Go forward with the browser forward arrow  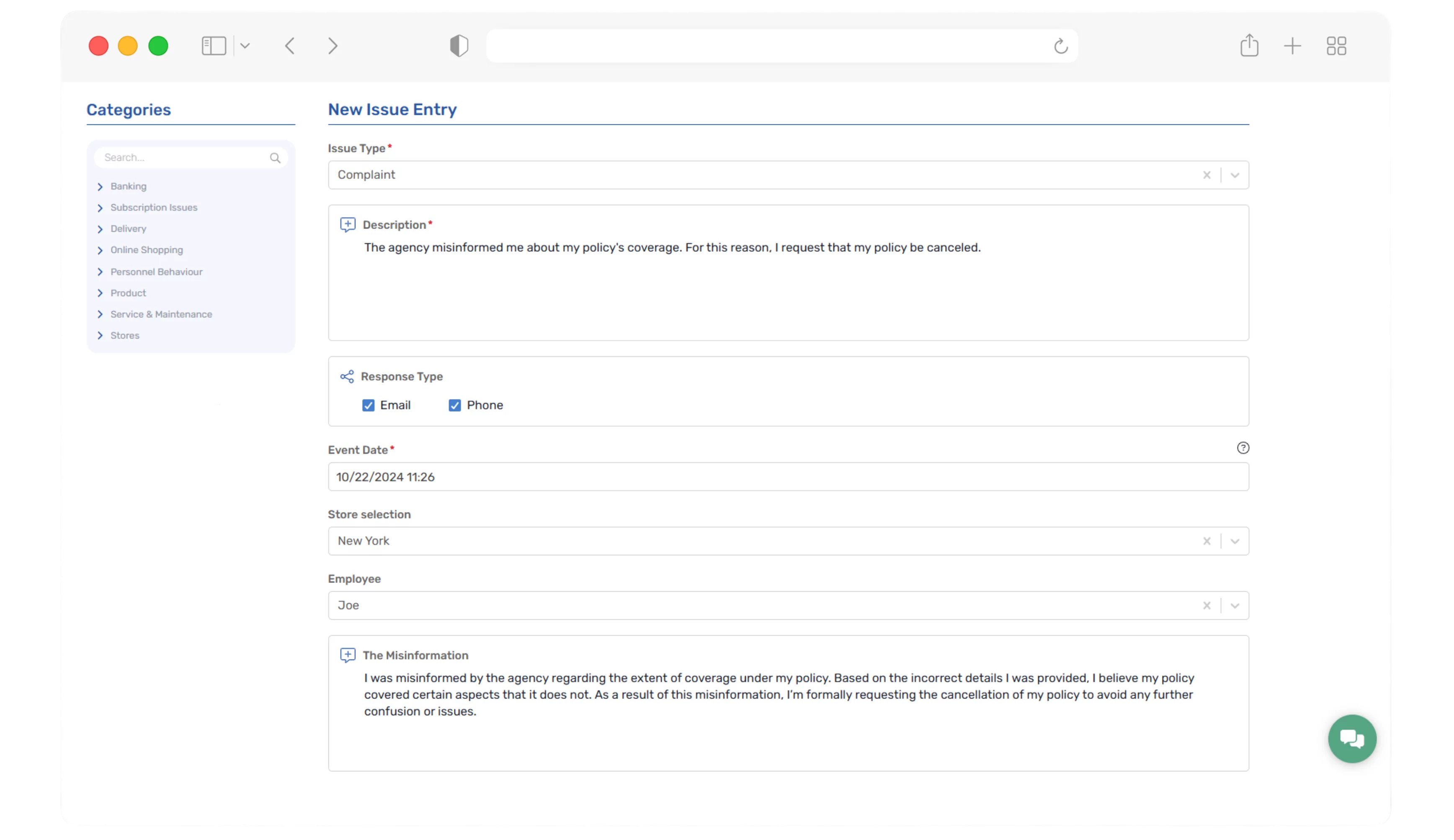[333, 46]
